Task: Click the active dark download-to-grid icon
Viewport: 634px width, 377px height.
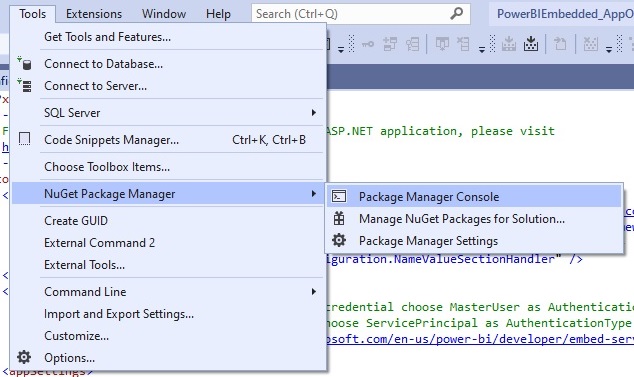Action: coord(531,44)
